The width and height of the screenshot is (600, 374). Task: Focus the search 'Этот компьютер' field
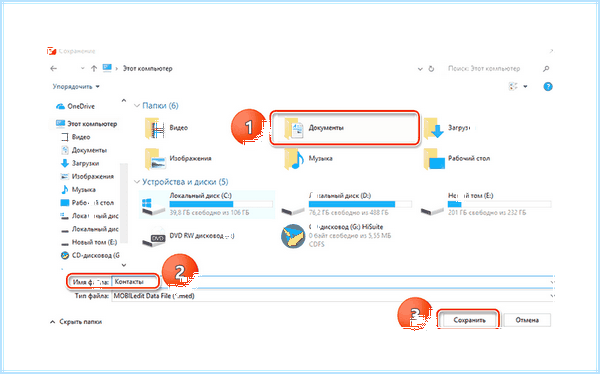484,69
